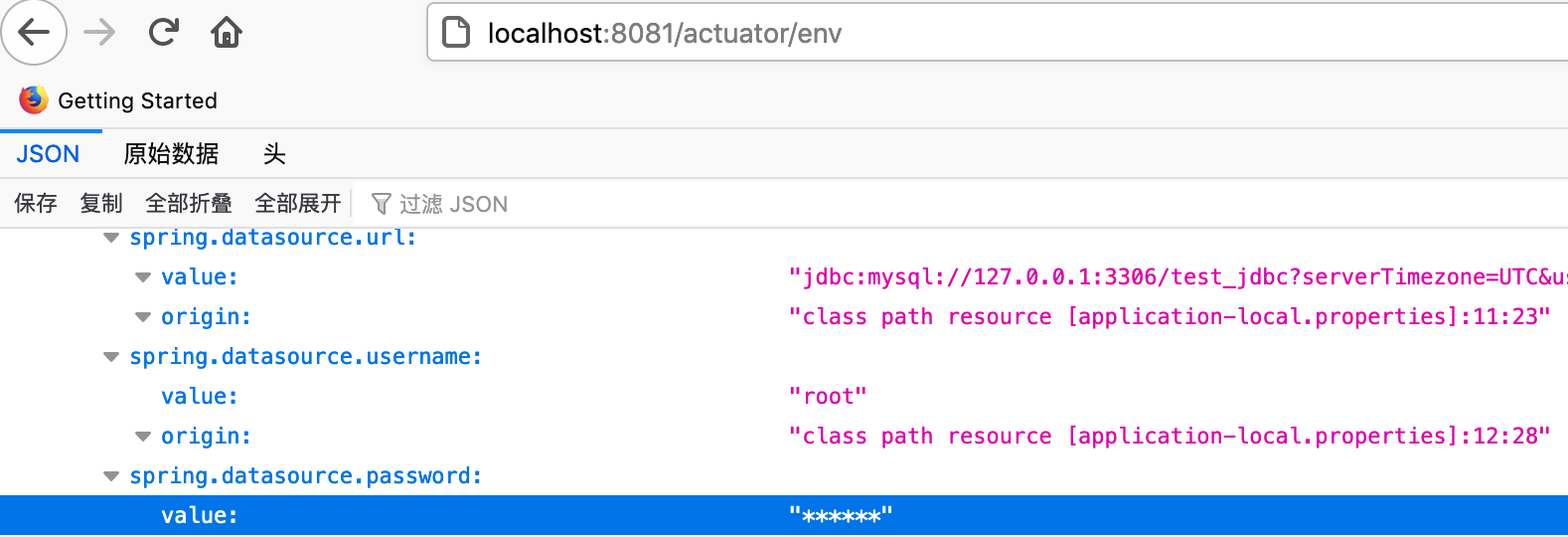Collapse the url value entry arrow
This screenshot has height=537, width=1568.
point(143,277)
